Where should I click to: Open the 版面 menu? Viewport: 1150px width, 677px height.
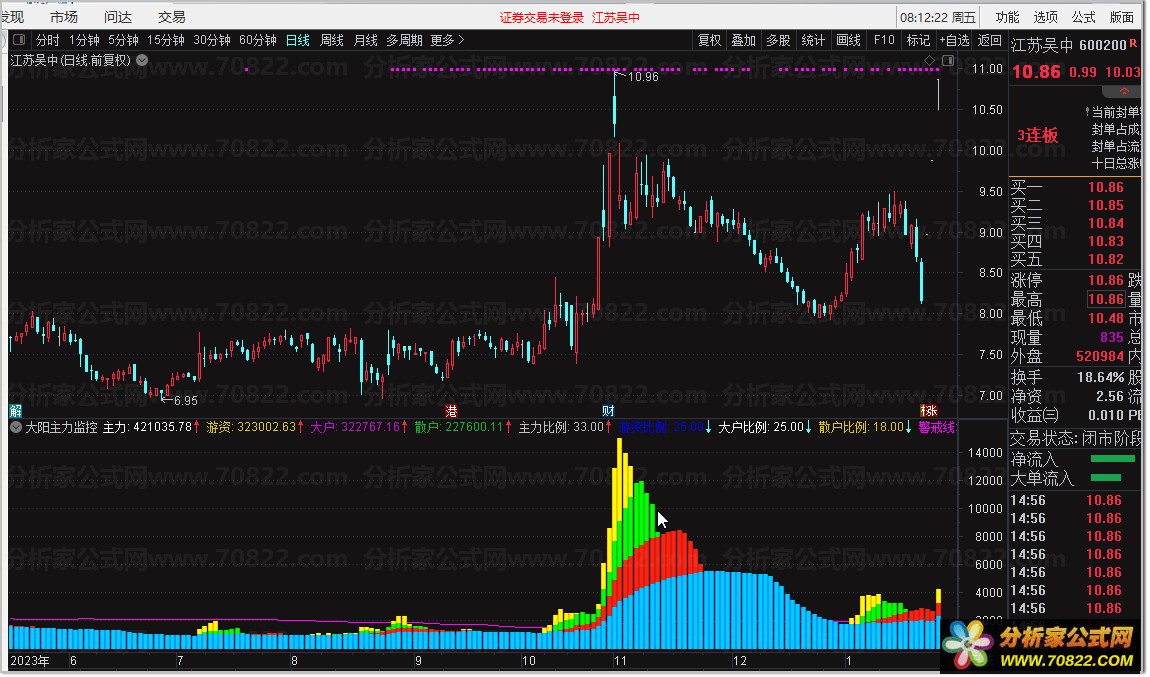1121,17
